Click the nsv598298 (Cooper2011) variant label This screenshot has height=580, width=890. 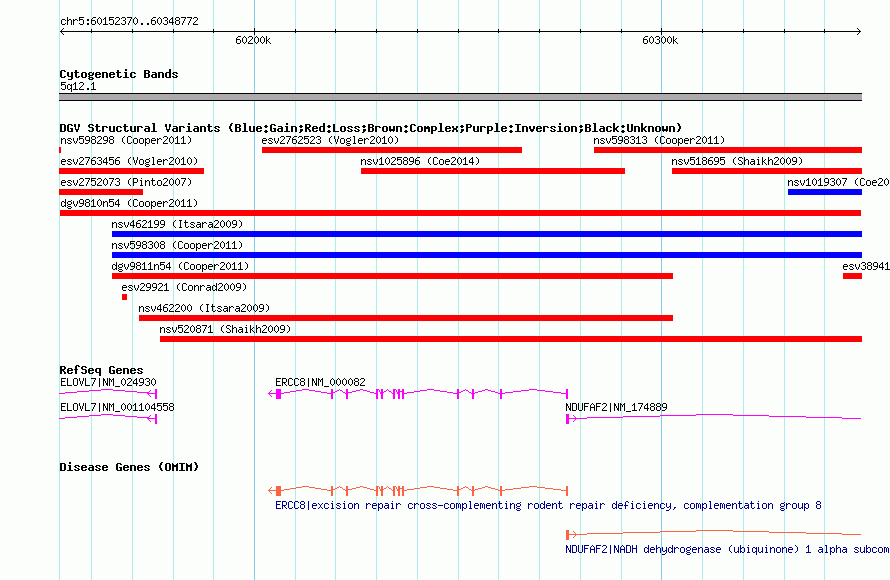(126, 140)
